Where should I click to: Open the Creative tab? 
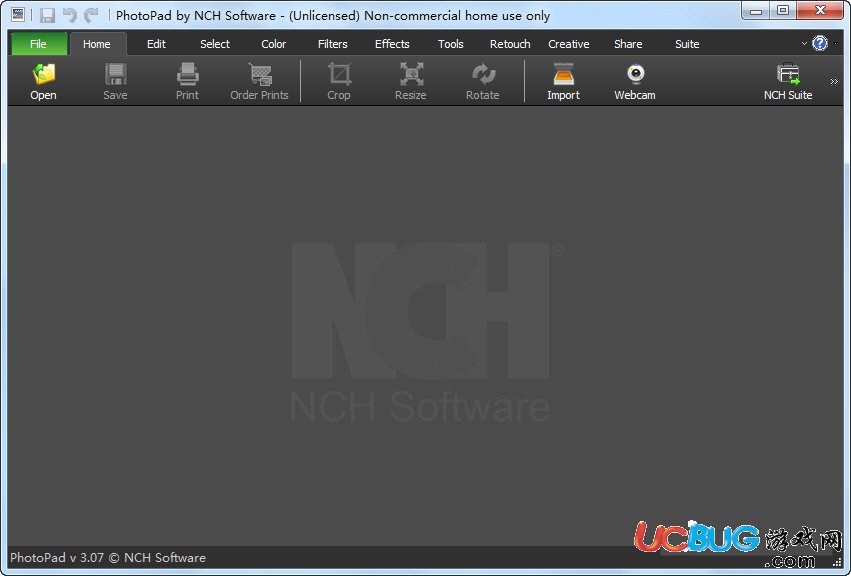569,44
